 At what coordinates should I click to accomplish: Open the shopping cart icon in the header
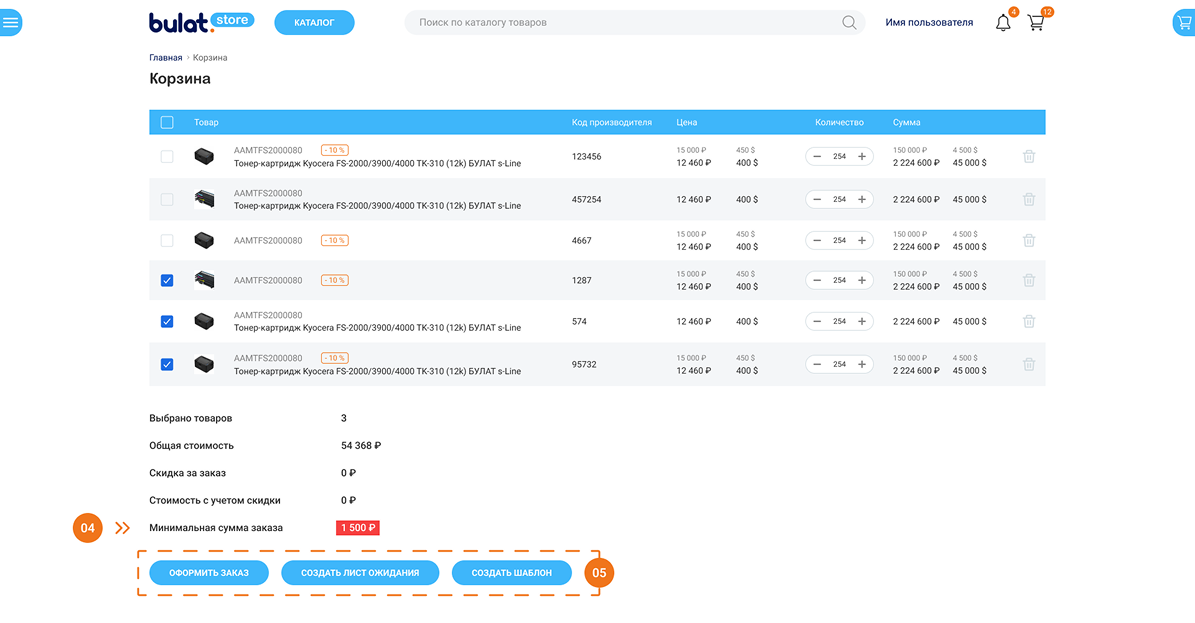coord(1036,23)
